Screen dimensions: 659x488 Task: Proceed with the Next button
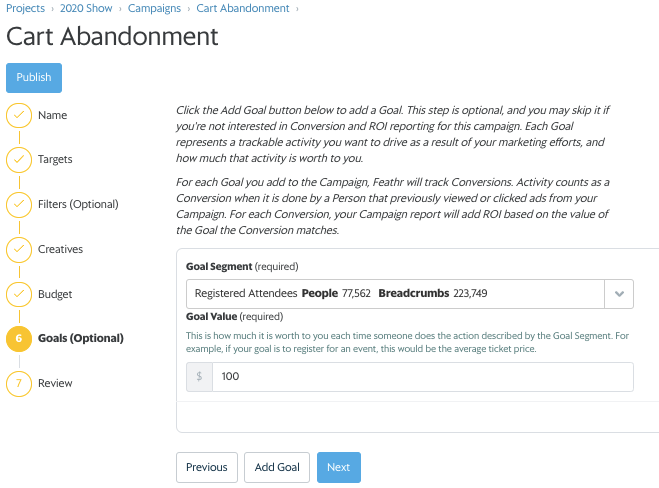339,467
